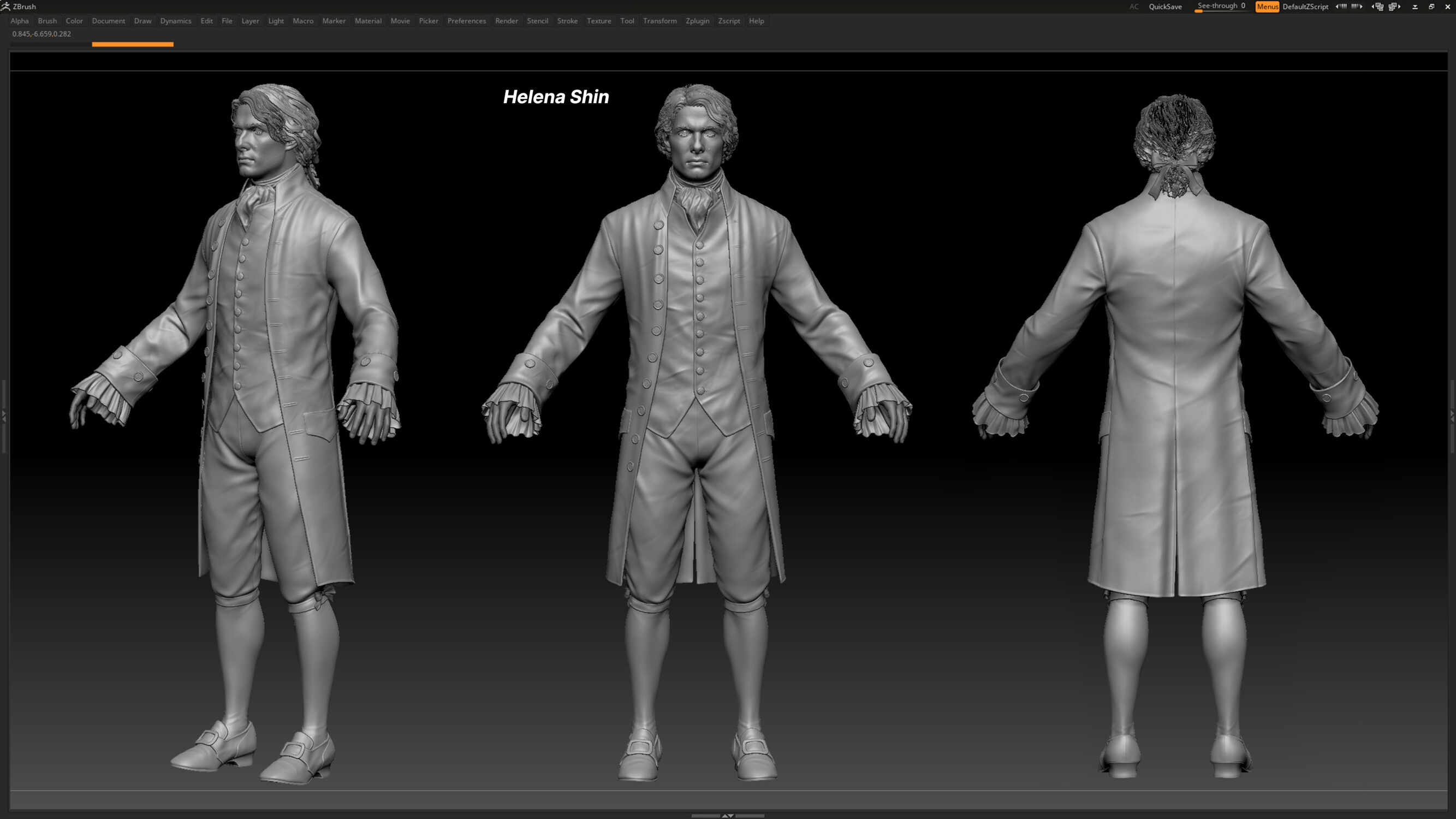Toggle the AC auto-collapse option
Screen dimensions: 1456x819
pyautogui.click(x=1134, y=7)
